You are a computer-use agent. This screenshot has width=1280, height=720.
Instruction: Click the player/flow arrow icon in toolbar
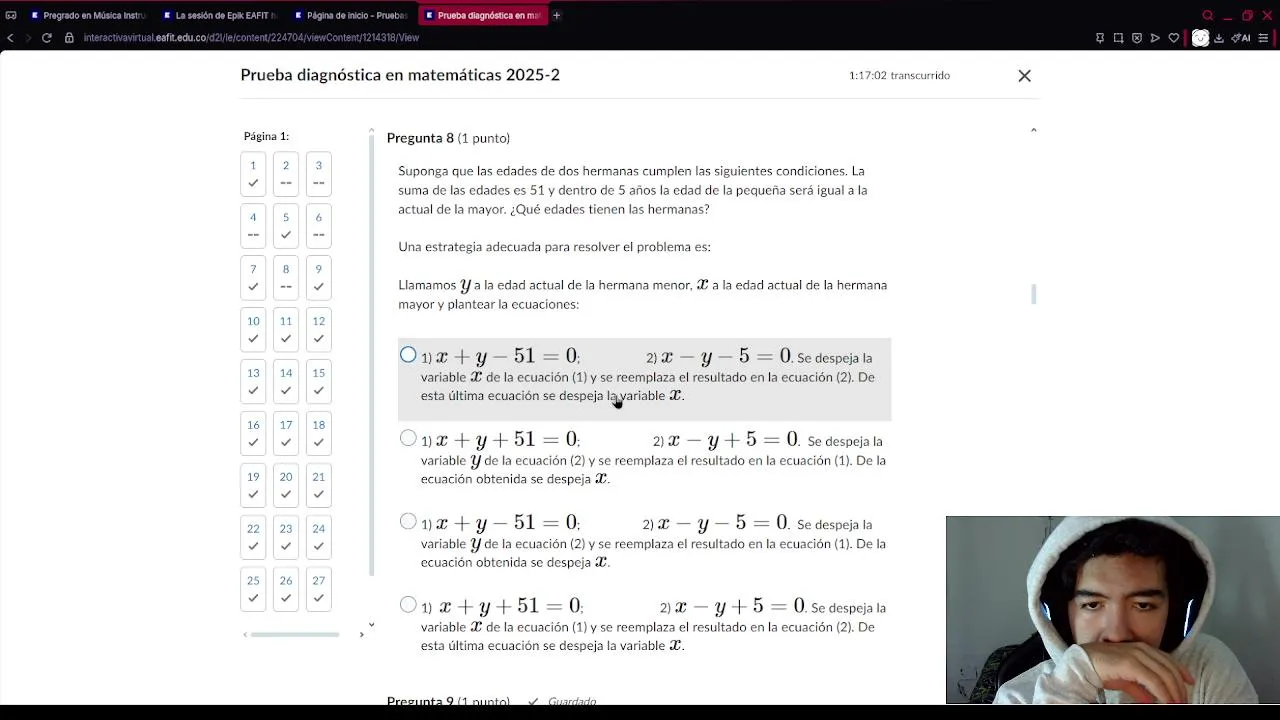click(1155, 38)
